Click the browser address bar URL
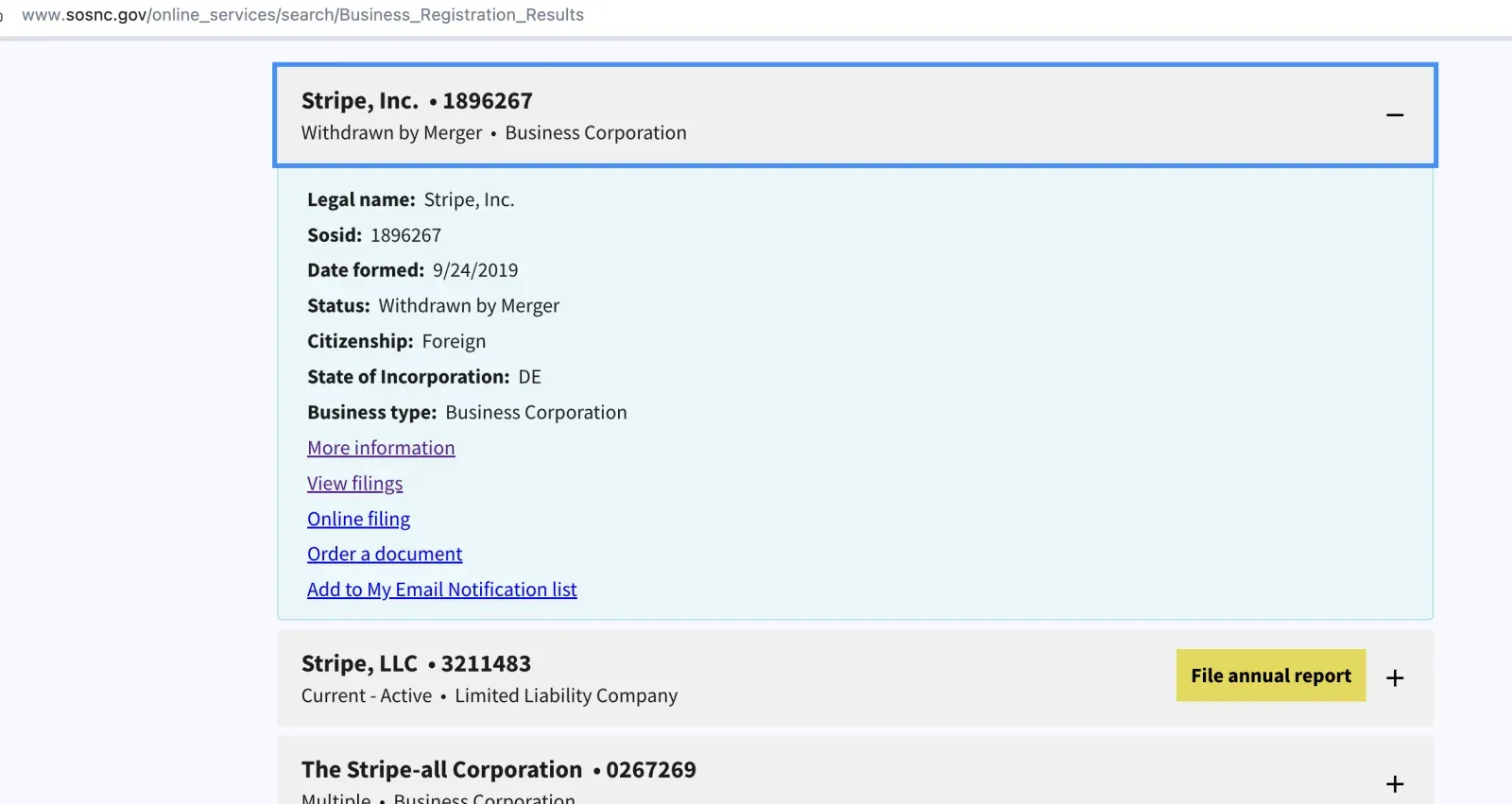This screenshot has height=804, width=1512. click(x=302, y=15)
